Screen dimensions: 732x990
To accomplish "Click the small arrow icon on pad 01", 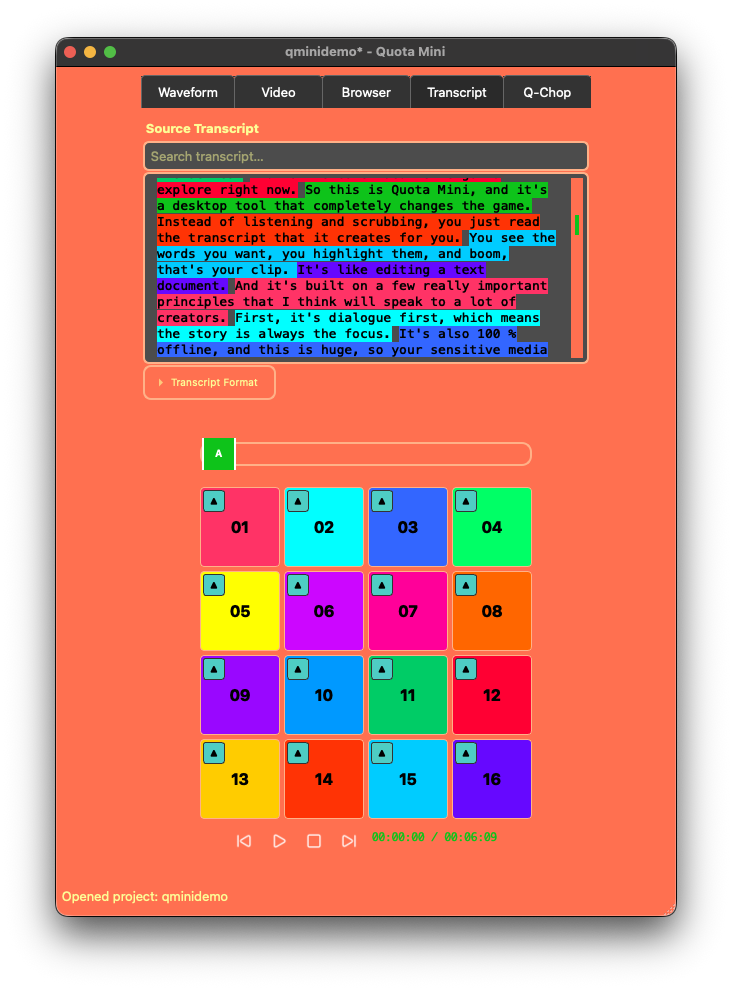I will coord(214,501).
